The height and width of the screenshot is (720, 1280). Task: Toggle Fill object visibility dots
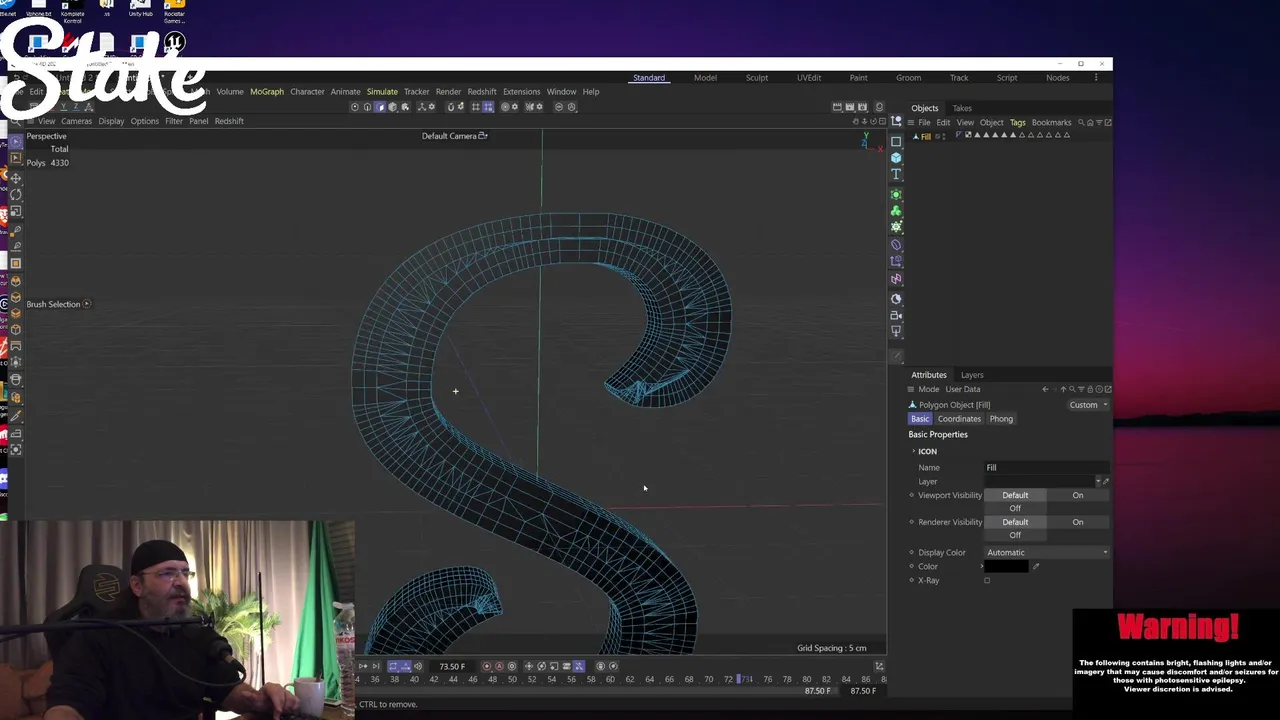pyautogui.click(x=944, y=136)
